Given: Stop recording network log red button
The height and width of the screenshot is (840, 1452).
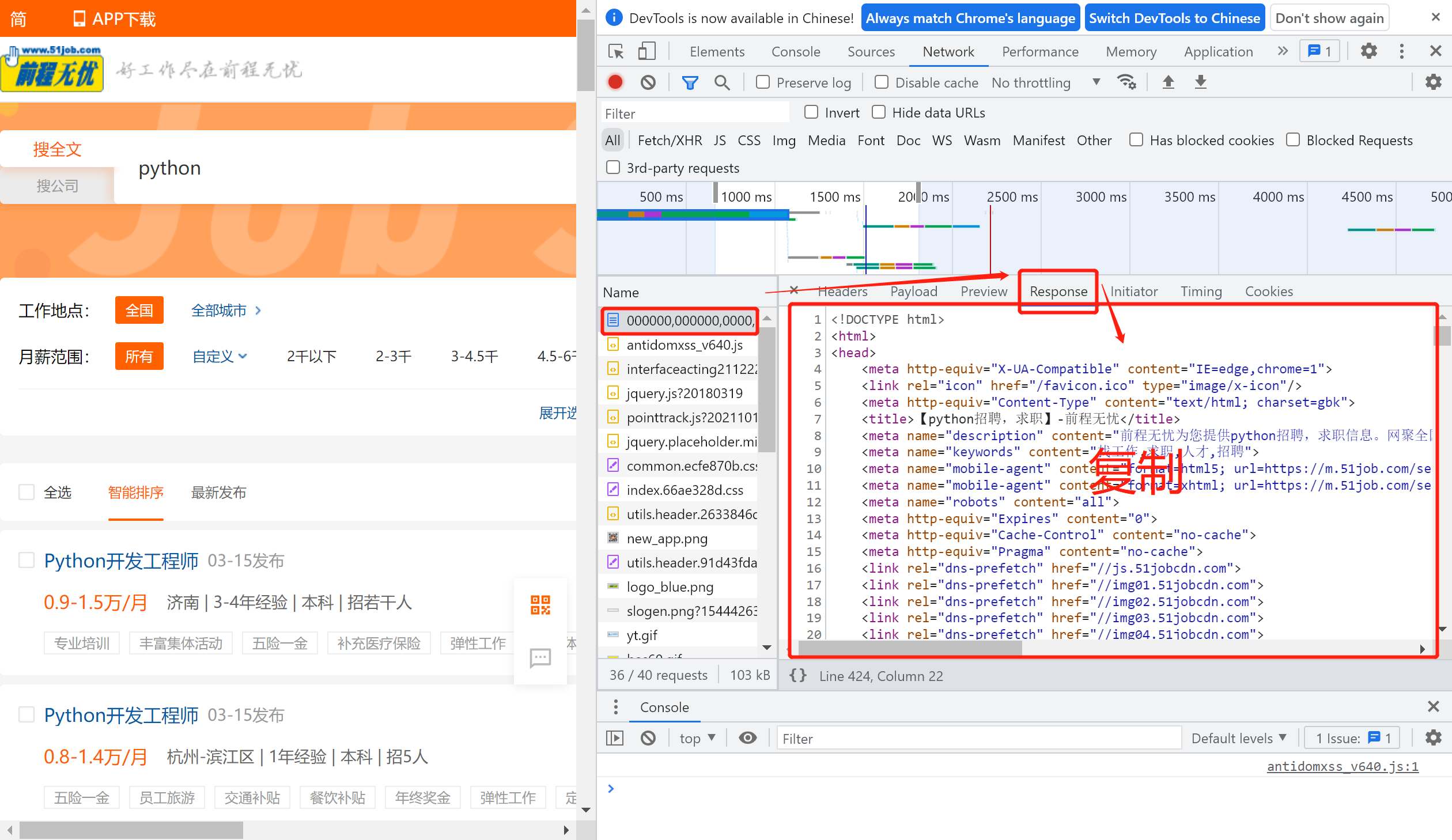Looking at the screenshot, I should [x=615, y=82].
